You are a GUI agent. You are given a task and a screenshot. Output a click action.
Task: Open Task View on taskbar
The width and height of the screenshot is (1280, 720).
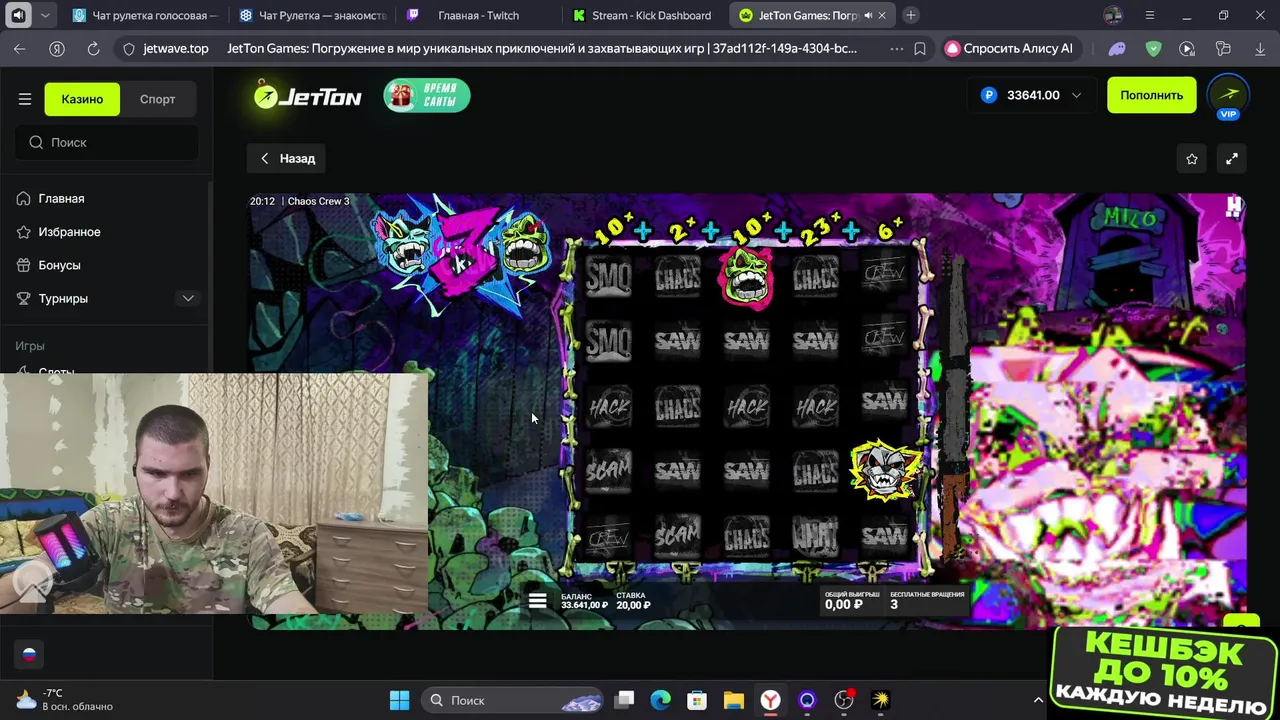click(624, 700)
